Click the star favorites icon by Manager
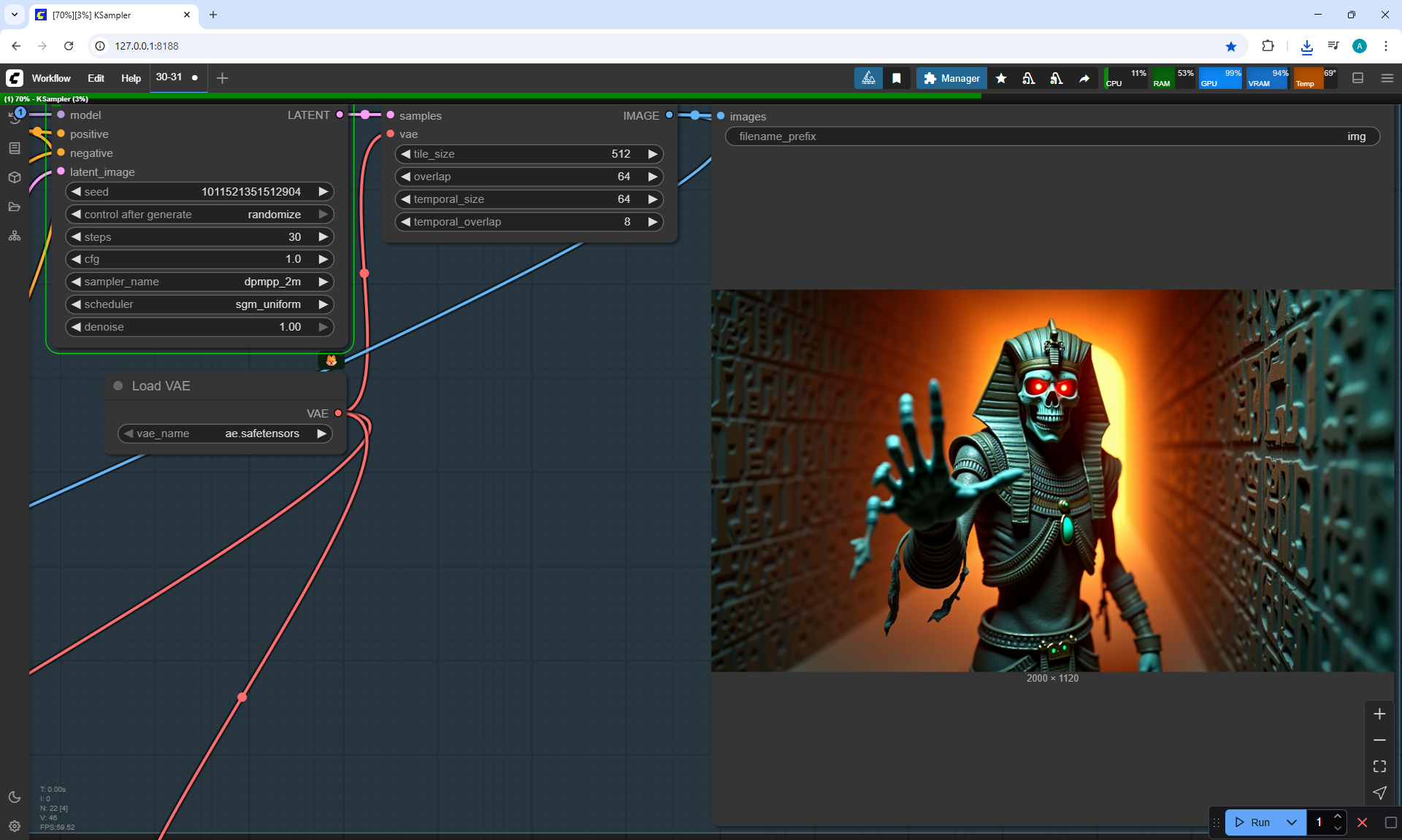Screen dimensions: 1402x840 1001,78
